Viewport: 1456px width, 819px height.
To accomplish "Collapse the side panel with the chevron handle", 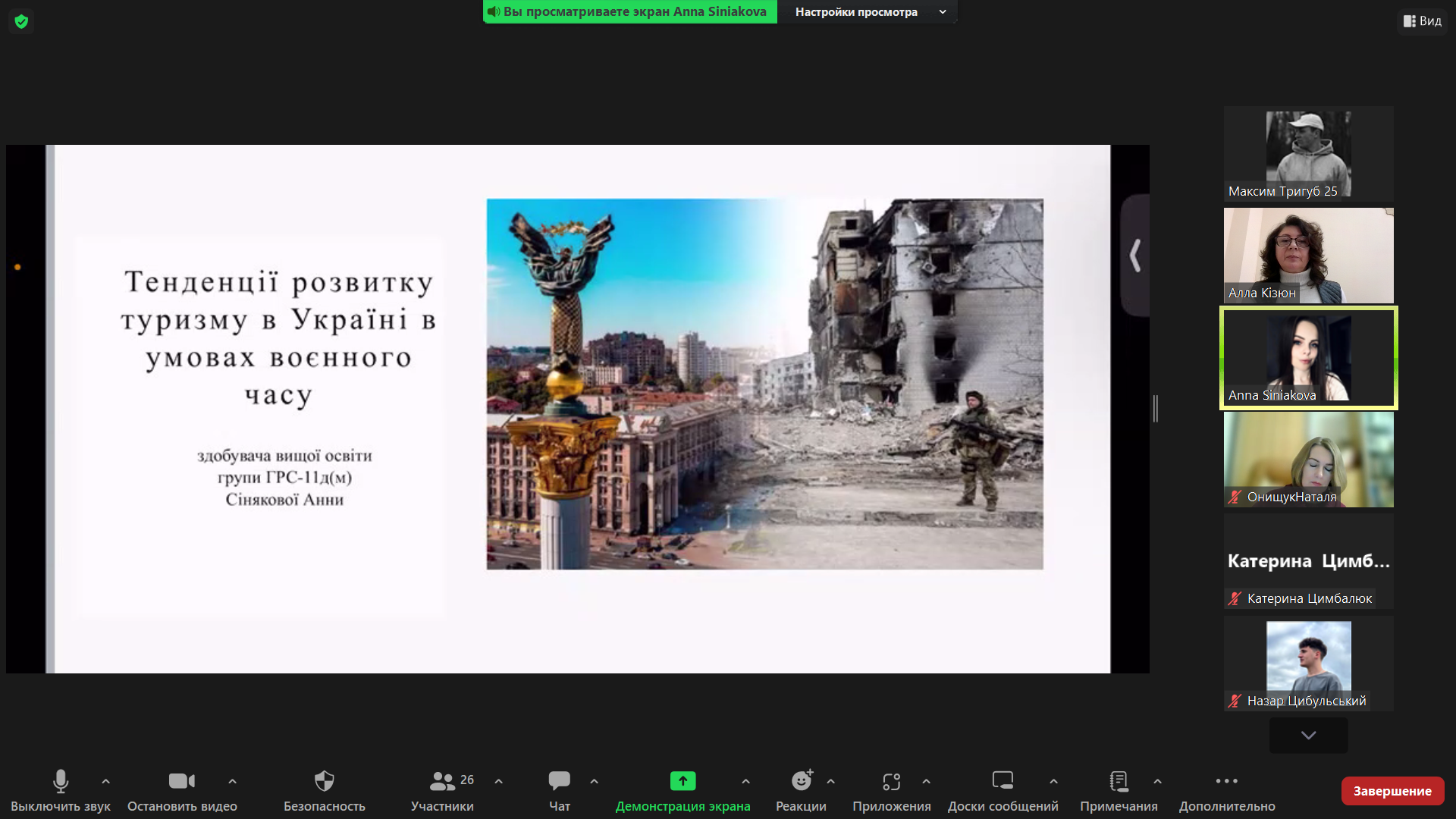I will pos(1135,256).
